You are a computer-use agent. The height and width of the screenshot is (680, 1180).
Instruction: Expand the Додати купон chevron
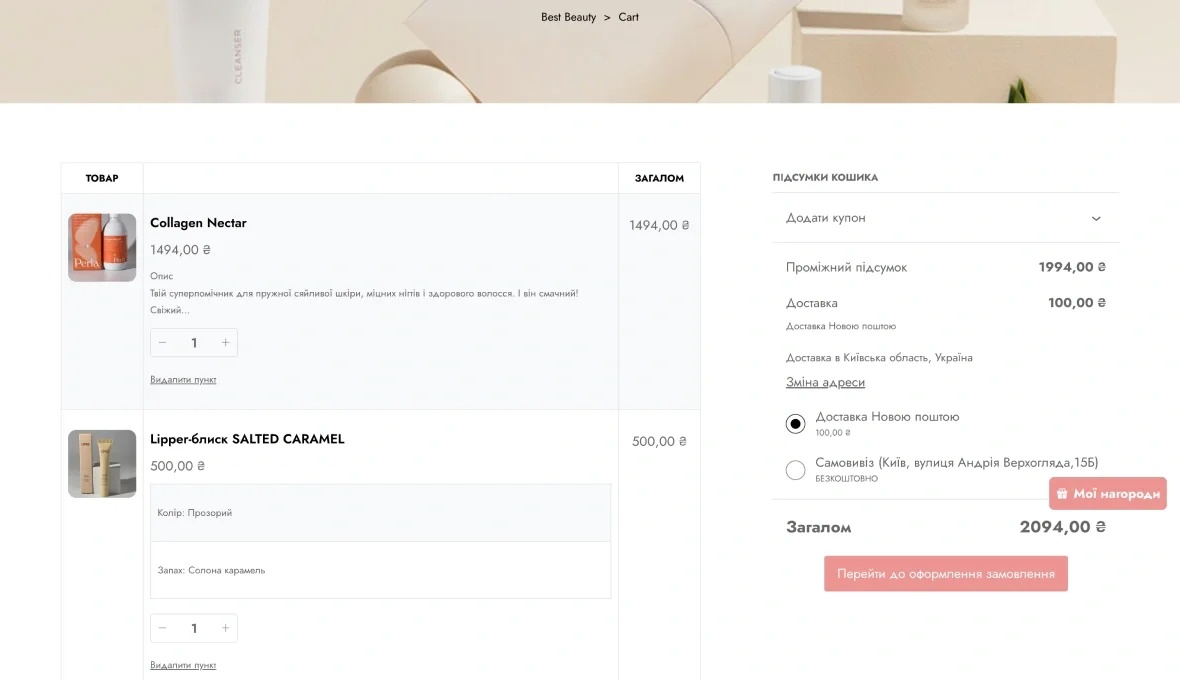click(1096, 218)
